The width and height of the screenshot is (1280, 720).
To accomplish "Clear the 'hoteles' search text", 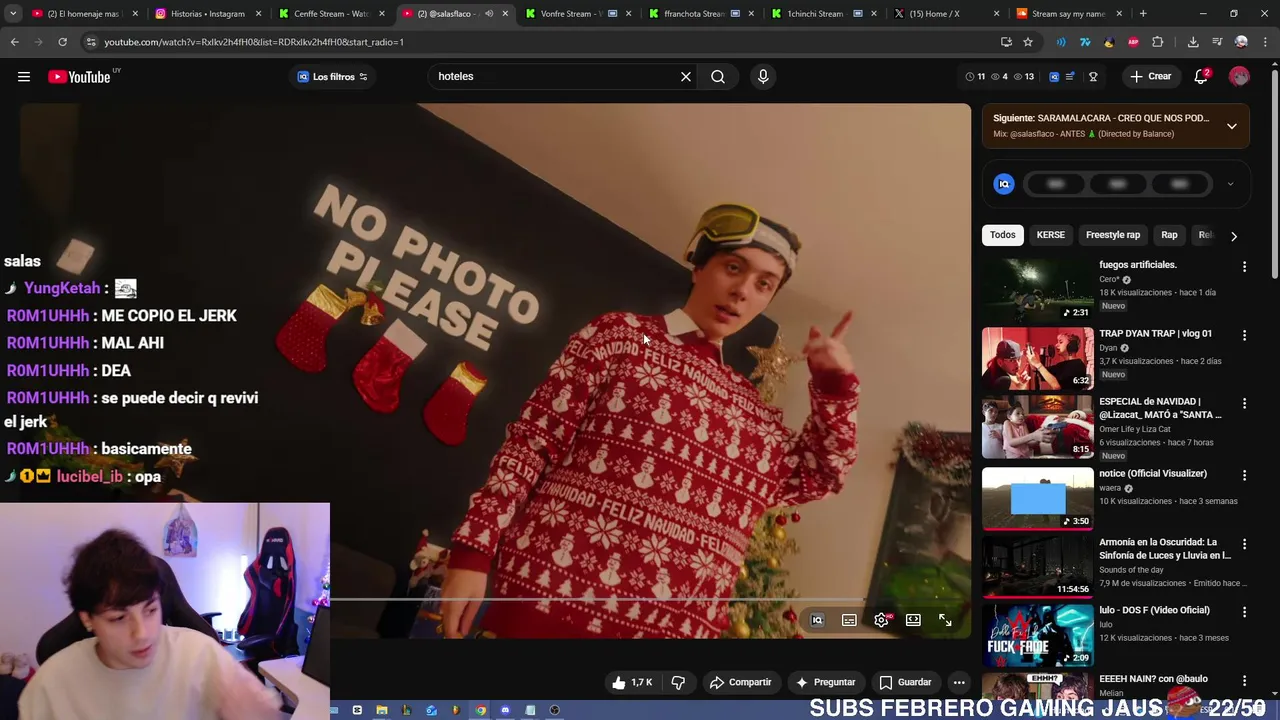I will coord(686,77).
